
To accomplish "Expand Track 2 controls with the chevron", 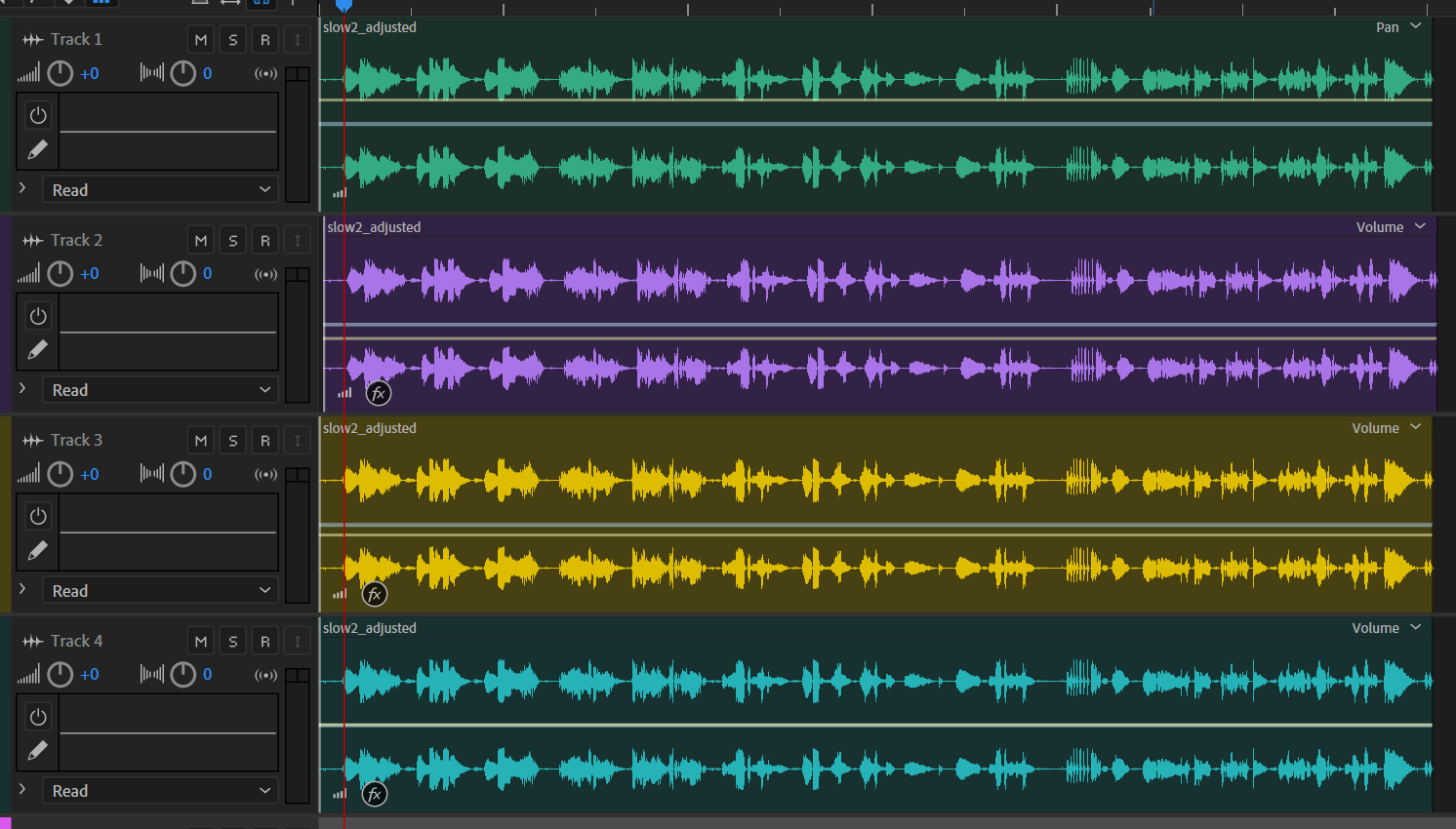I will tap(21, 389).
